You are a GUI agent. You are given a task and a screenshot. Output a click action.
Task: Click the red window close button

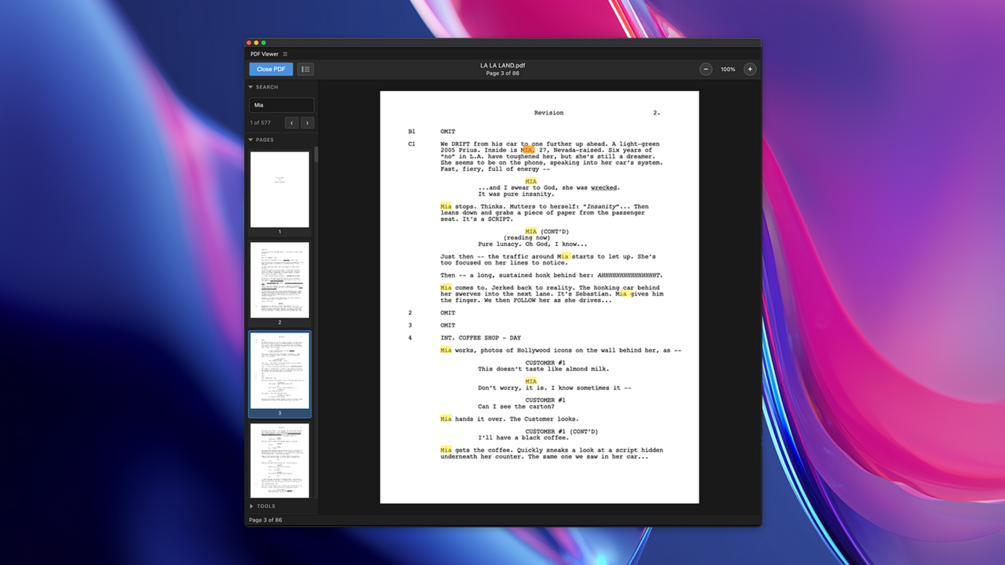(249, 43)
